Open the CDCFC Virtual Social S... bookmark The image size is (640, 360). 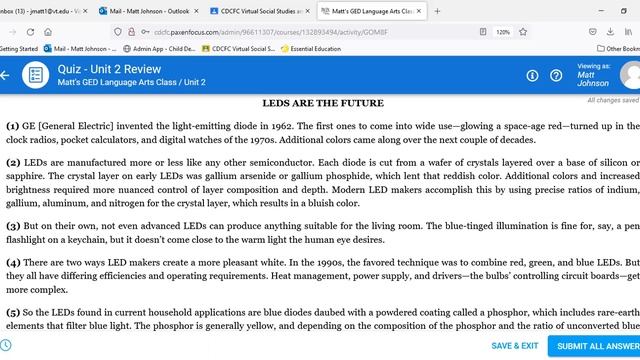click(x=239, y=49)
